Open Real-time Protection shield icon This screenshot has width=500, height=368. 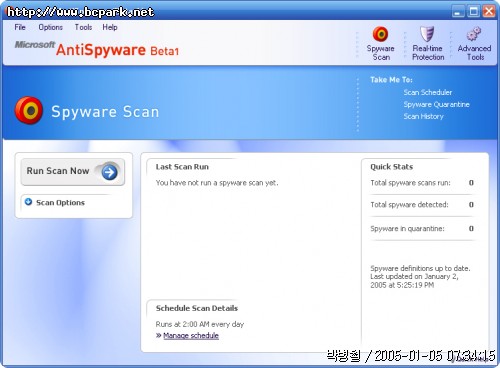pyautogui.click(x=427, y=34)
